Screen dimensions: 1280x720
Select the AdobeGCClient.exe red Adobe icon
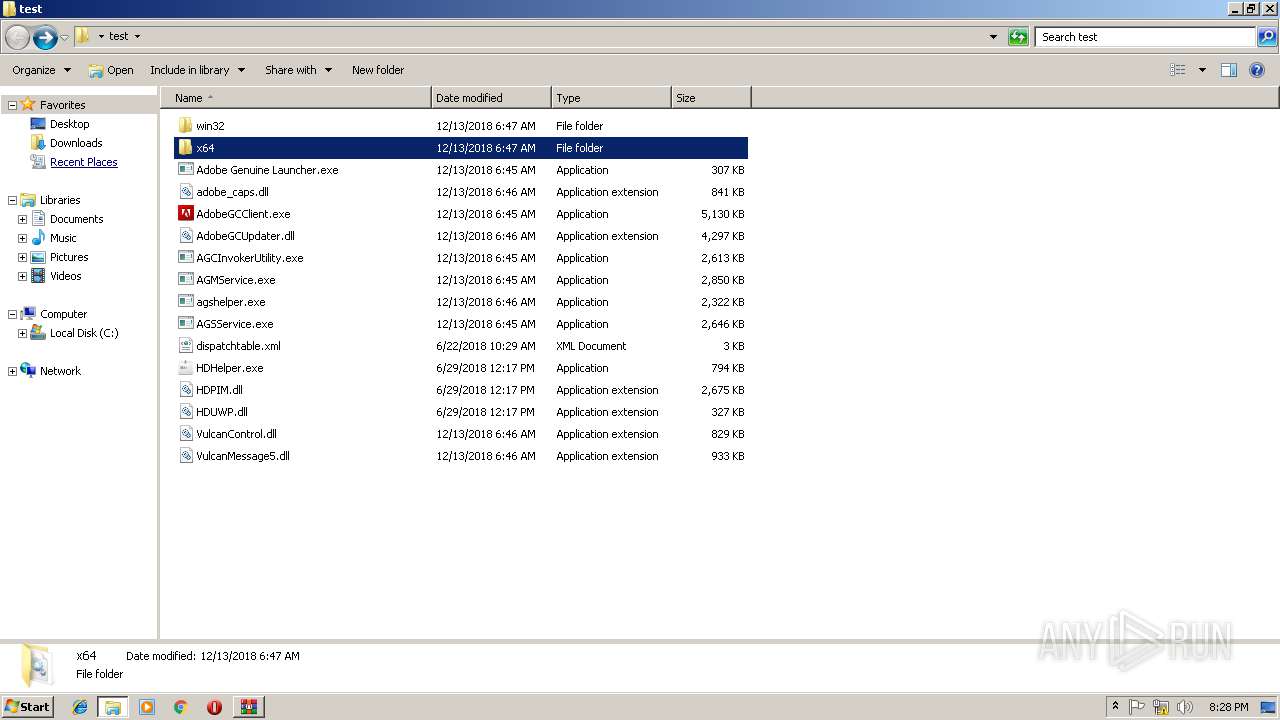click(185, 214)
